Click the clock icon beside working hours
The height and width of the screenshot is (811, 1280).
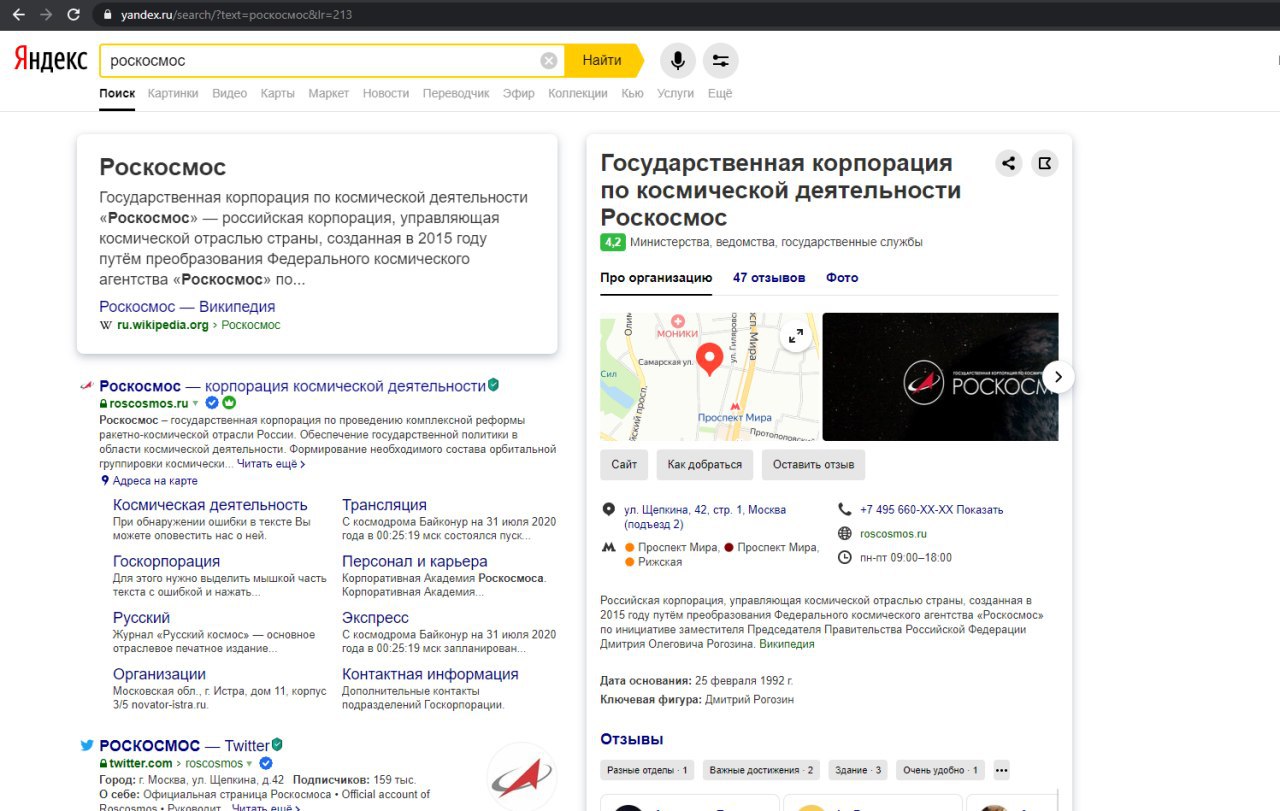[845, 558]
